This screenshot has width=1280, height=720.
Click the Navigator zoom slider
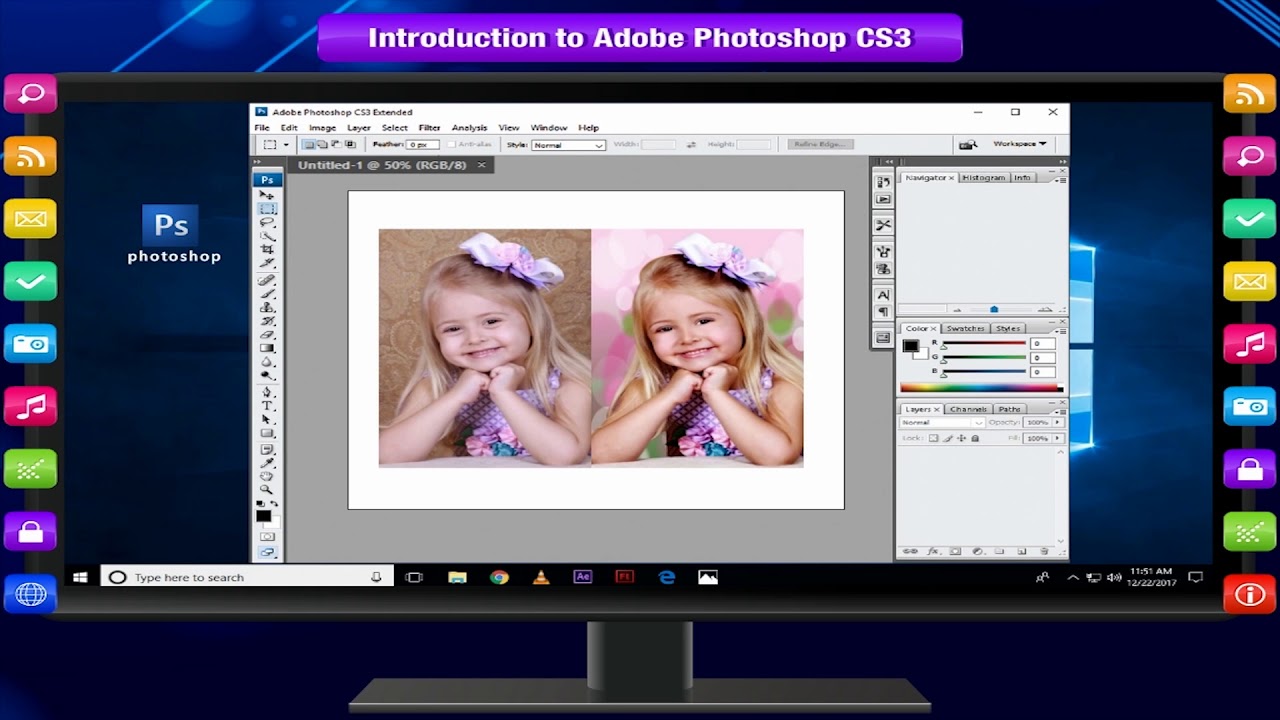pyautogui.click(x=993, y=309)
